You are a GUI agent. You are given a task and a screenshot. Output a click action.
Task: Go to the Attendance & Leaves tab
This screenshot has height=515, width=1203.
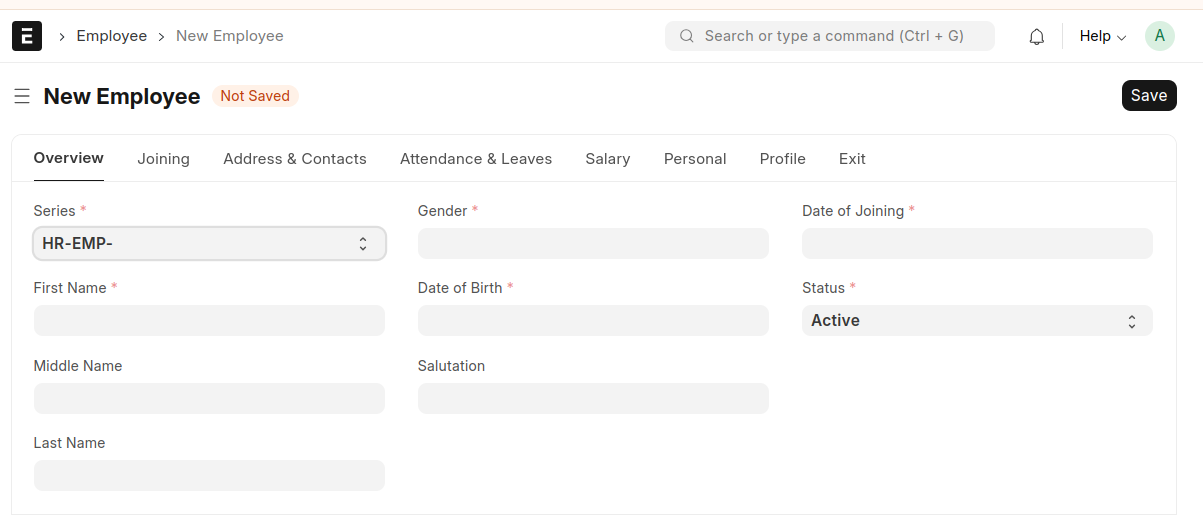[x=476, y=159]
